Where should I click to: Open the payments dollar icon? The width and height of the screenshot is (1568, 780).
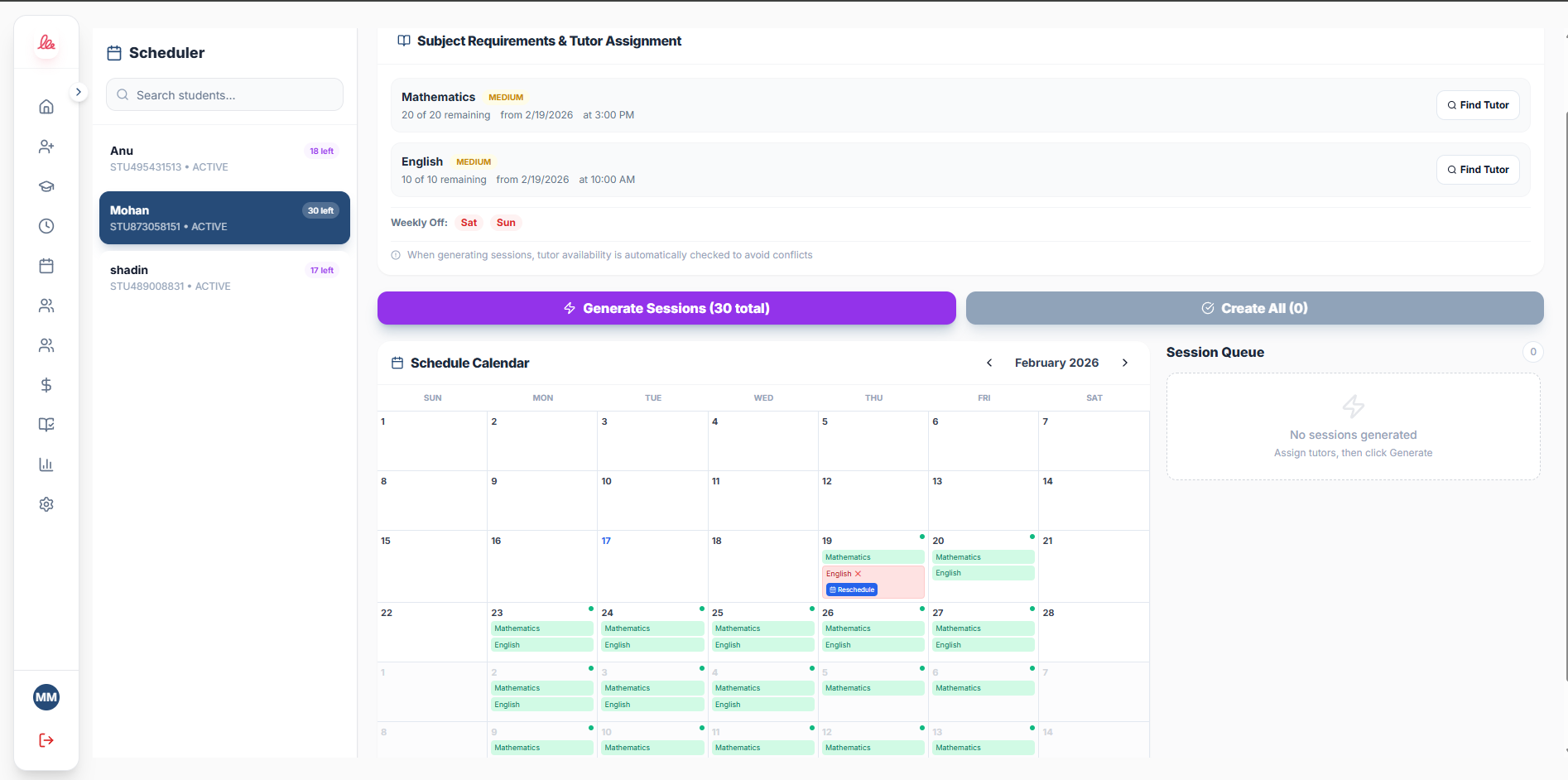pos(46,385)
